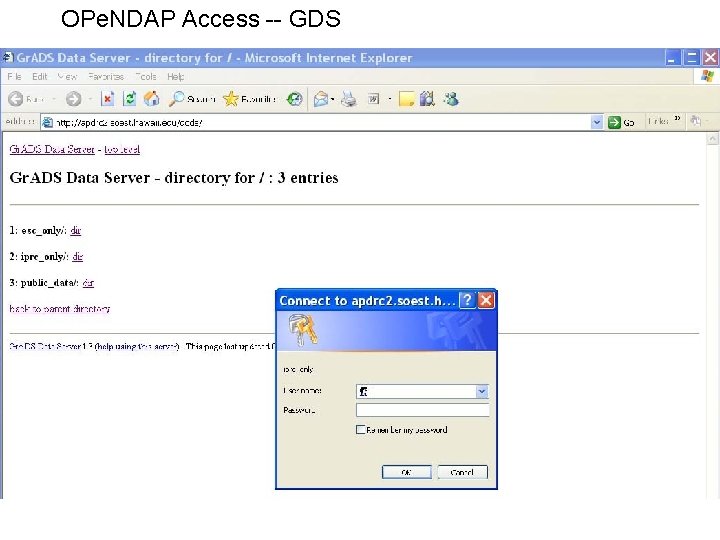720x540 pixels.
Task: Open dir link for public_data
Action: pyautogui.click(x=88, y=282)
